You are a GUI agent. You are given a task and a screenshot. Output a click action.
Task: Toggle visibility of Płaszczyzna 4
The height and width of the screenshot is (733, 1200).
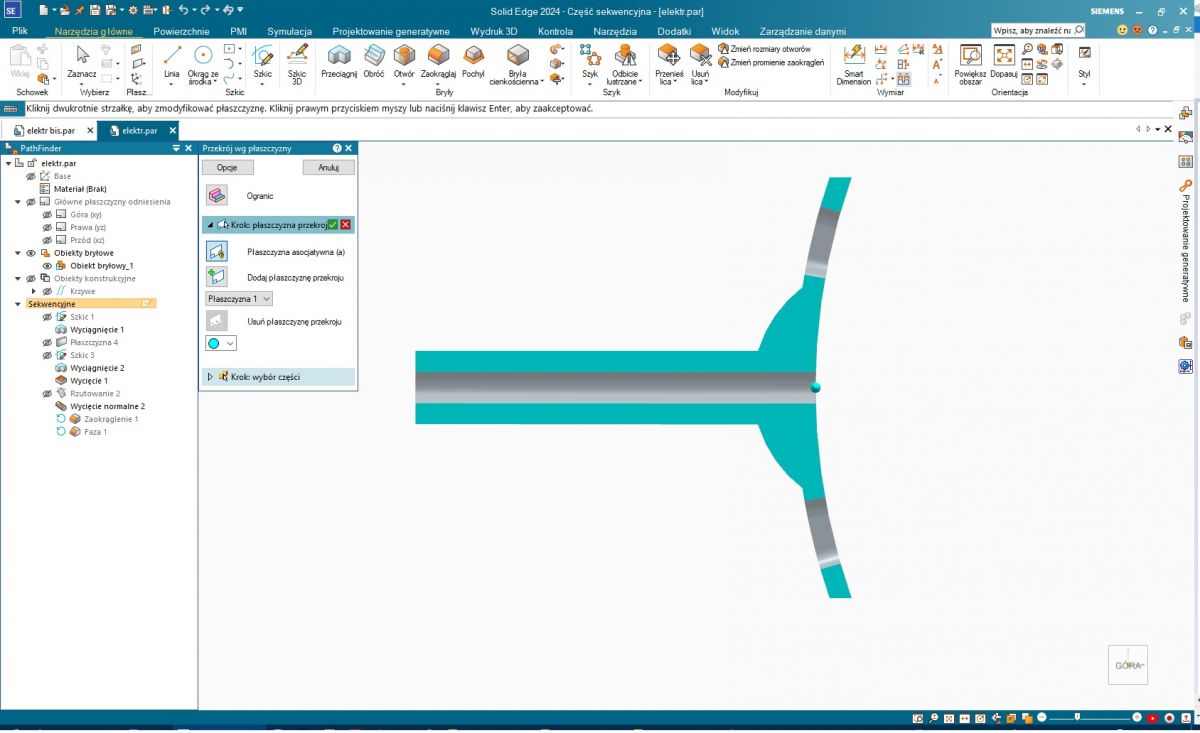[x=46, y=343]
